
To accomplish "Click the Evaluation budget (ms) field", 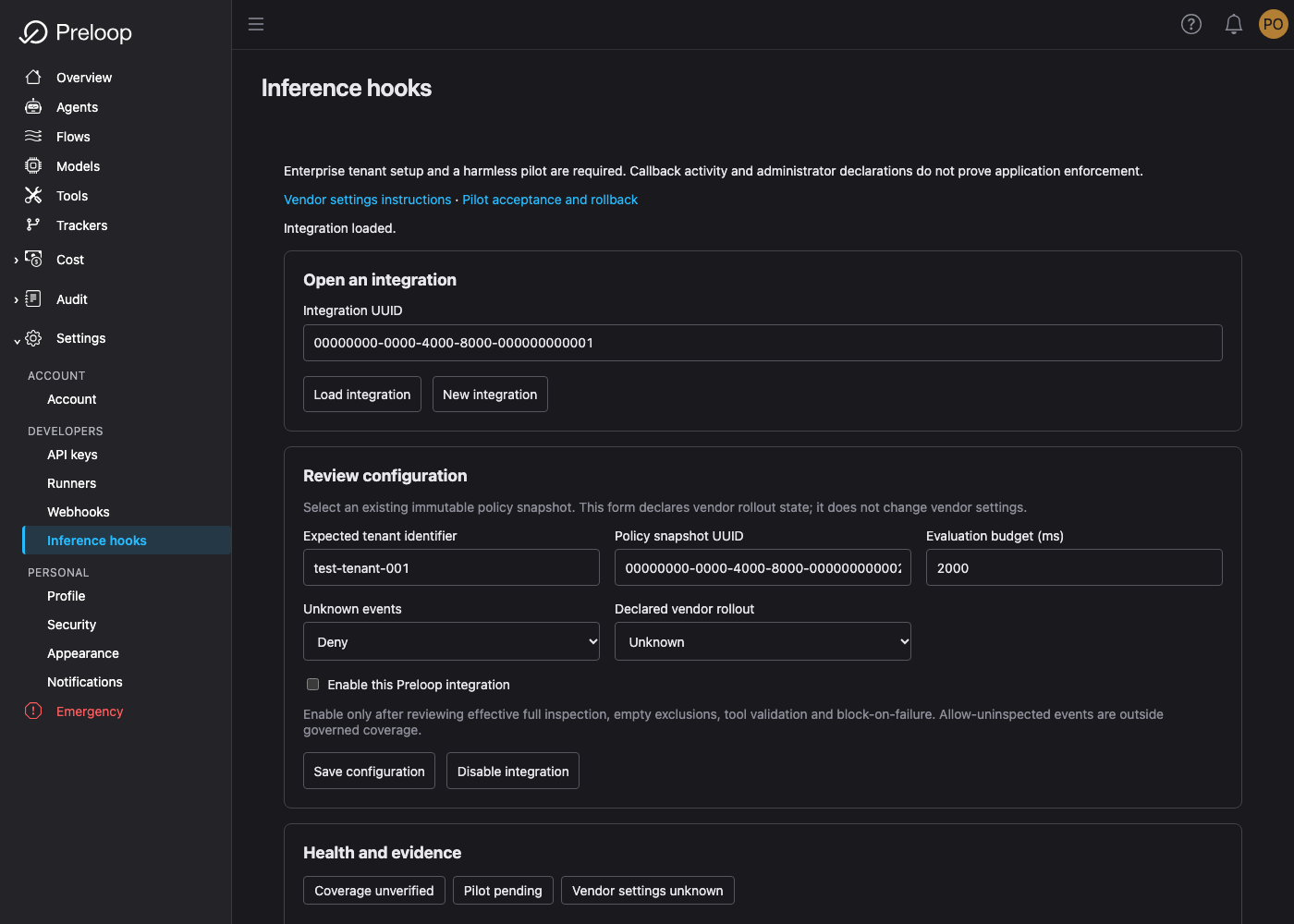I will coord(1074,567).
